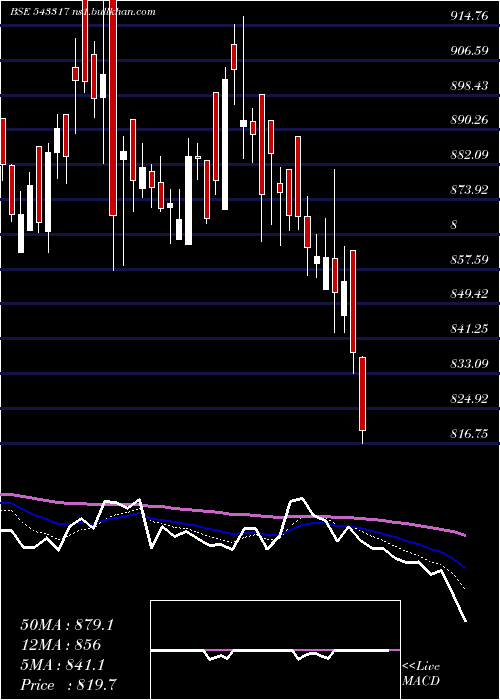Viewport: 500px width, 700px height.
Task: Click the <<Live MACD label
Action: pyautogui.click(x=421, y=674)
